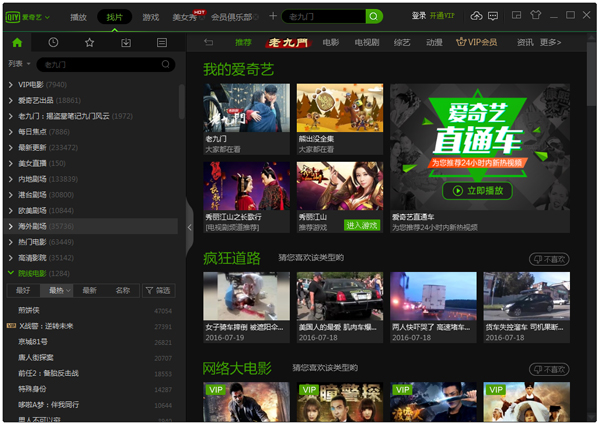Sort list by 最新
600x425 pixels.
pyautogui.click(x=90, y=291)
